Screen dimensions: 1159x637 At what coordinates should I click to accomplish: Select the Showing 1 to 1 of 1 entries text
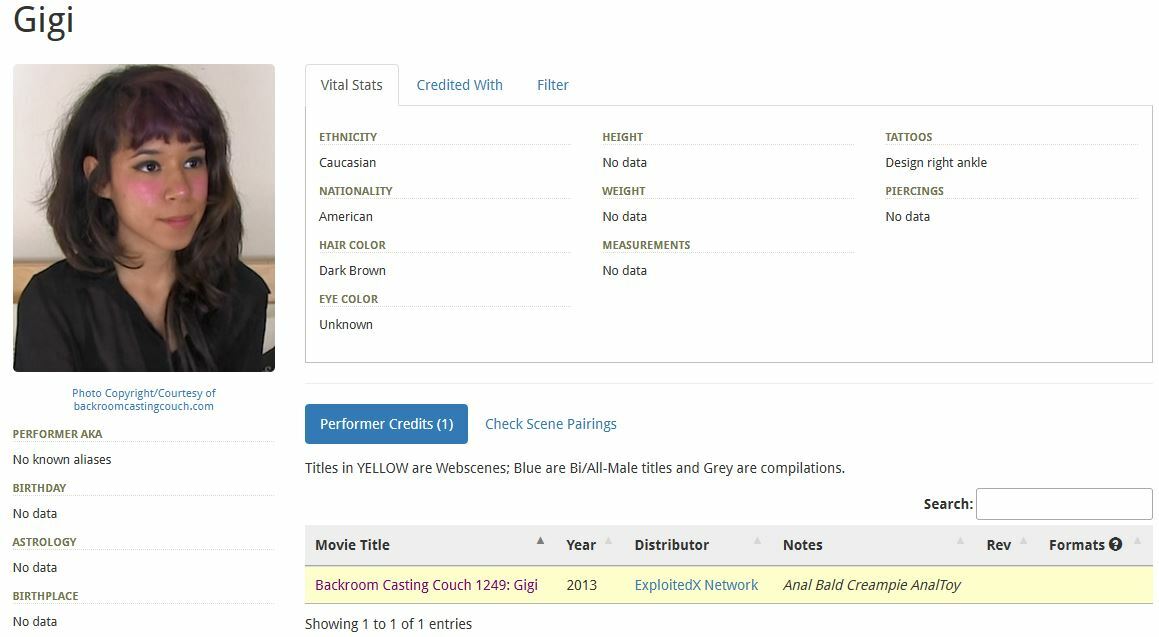click(388, 624)
